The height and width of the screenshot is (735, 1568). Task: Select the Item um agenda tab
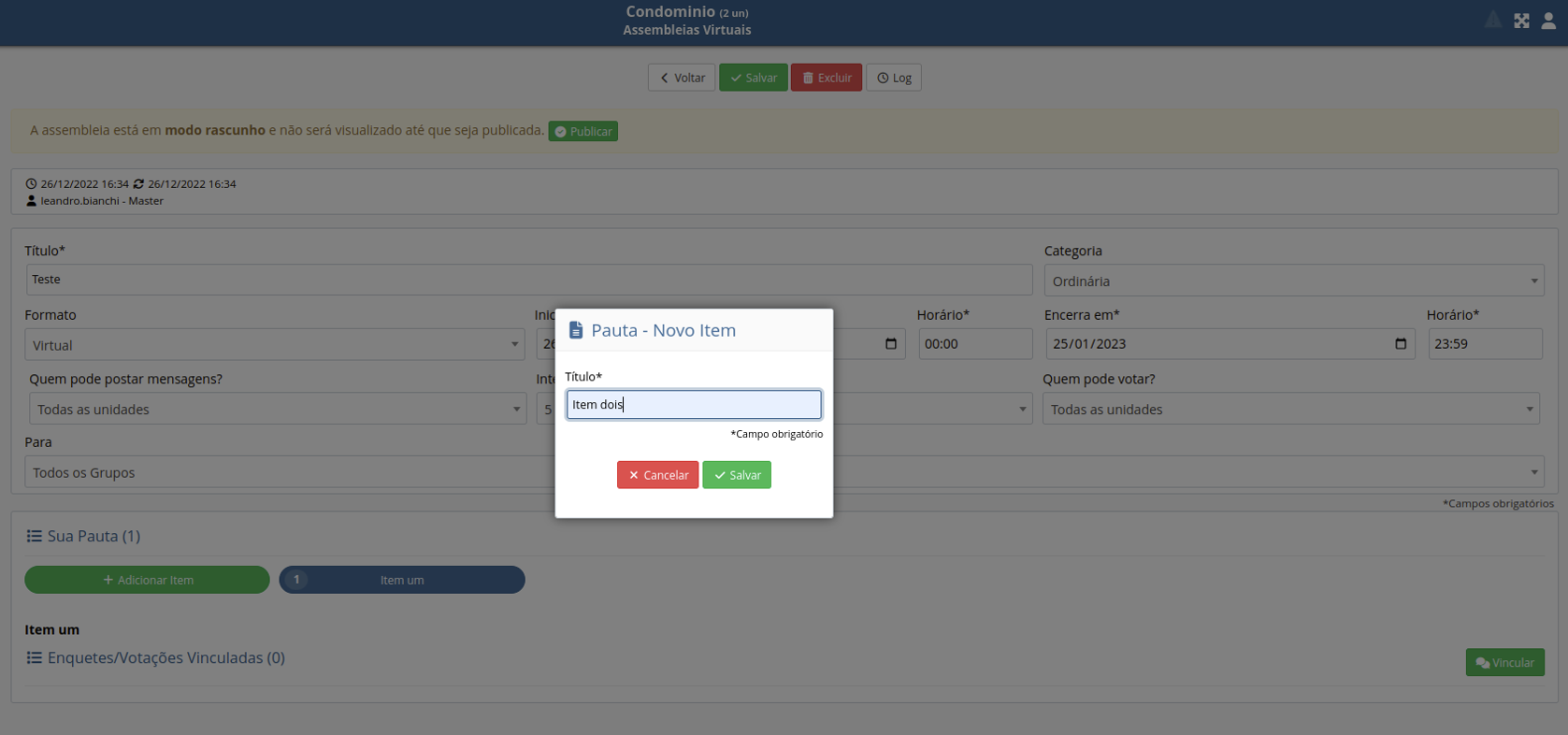[402, 580]
